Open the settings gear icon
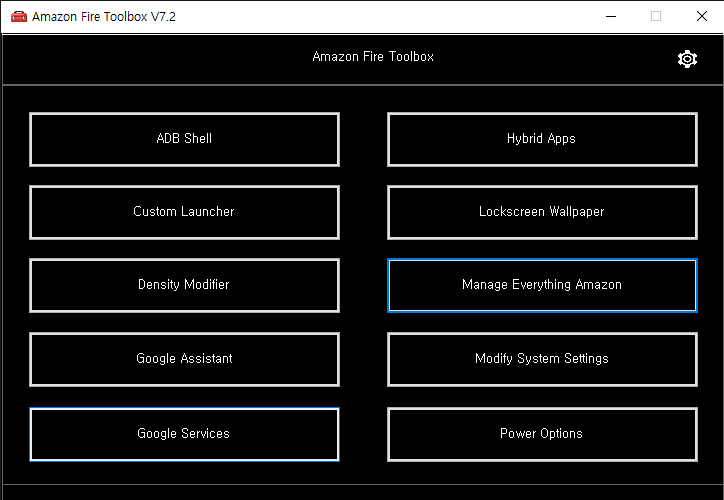724x500 pixels. [x=687, y=59]
